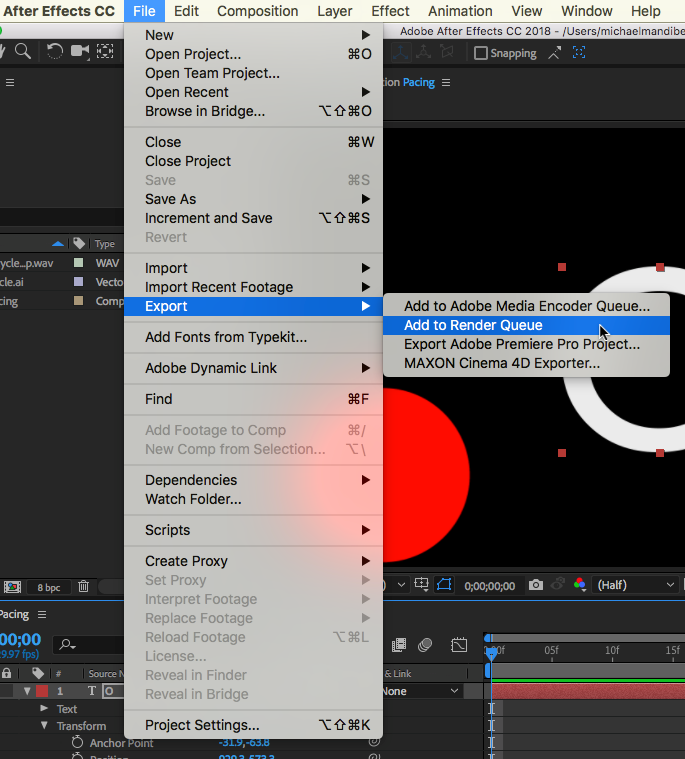
Task: Select the Unified Camera tool
Action: click(x=81, y=52)
